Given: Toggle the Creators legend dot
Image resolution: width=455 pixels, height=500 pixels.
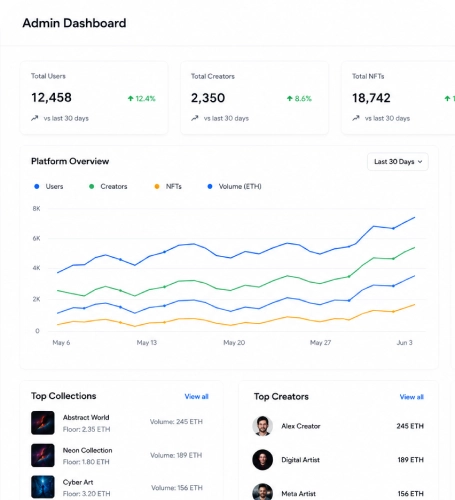Looking at the screenshot, I should pyautogui.click(x=92, y=186).
